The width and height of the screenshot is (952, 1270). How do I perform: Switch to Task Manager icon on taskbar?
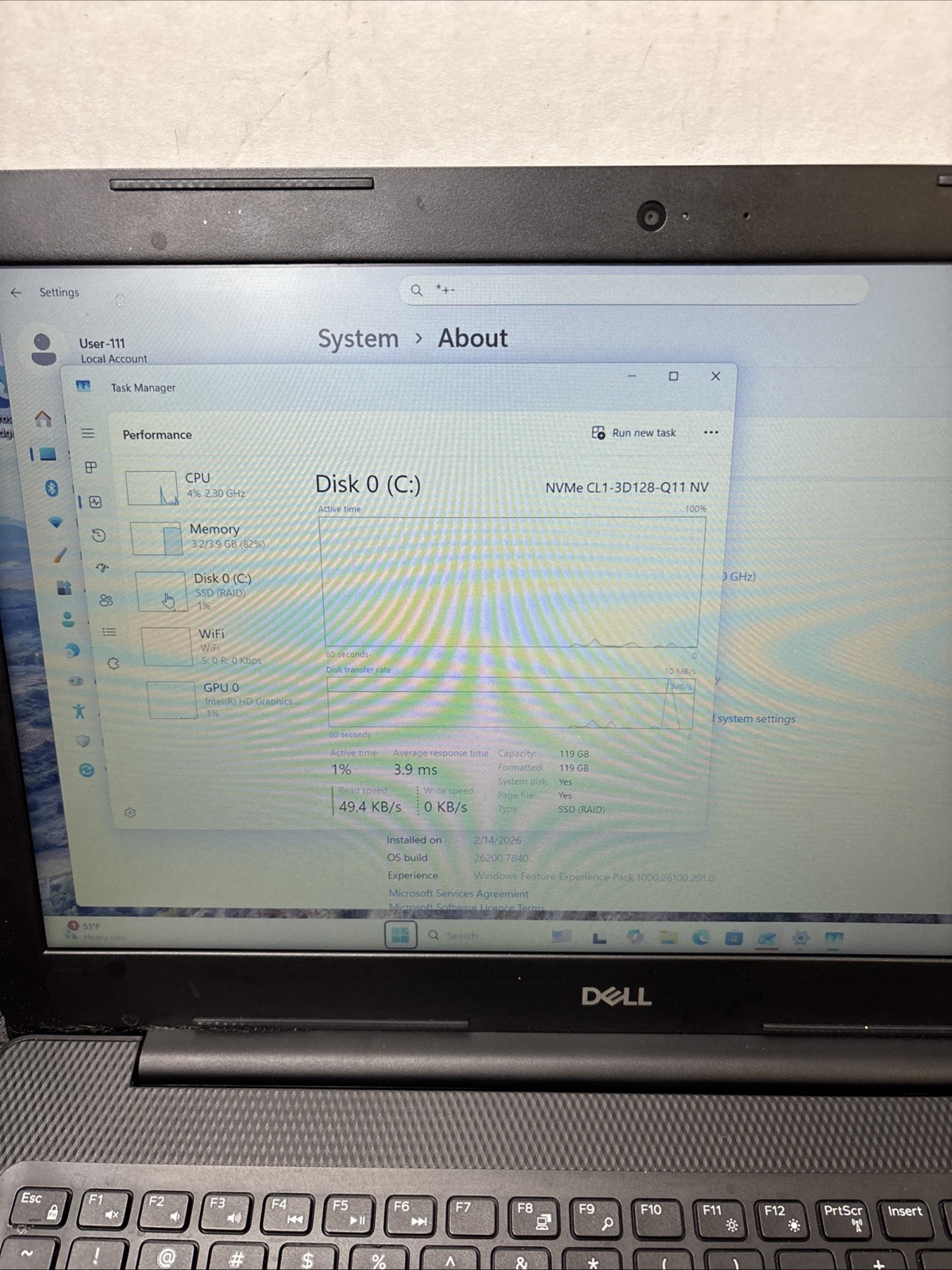(x=834, y=939)
